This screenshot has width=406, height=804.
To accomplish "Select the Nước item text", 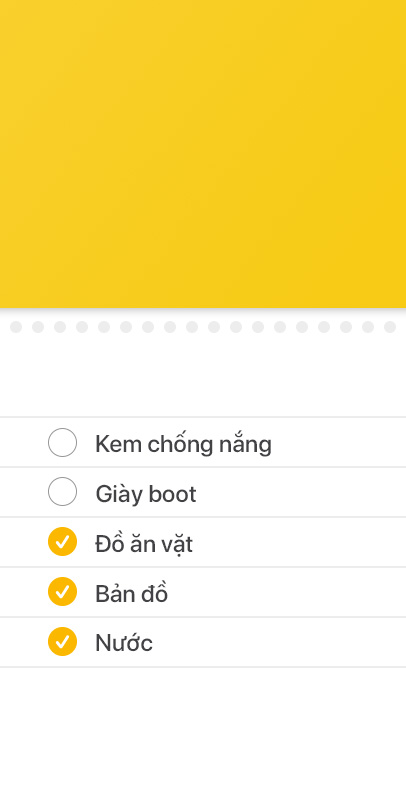I will (x=124, y=642).
